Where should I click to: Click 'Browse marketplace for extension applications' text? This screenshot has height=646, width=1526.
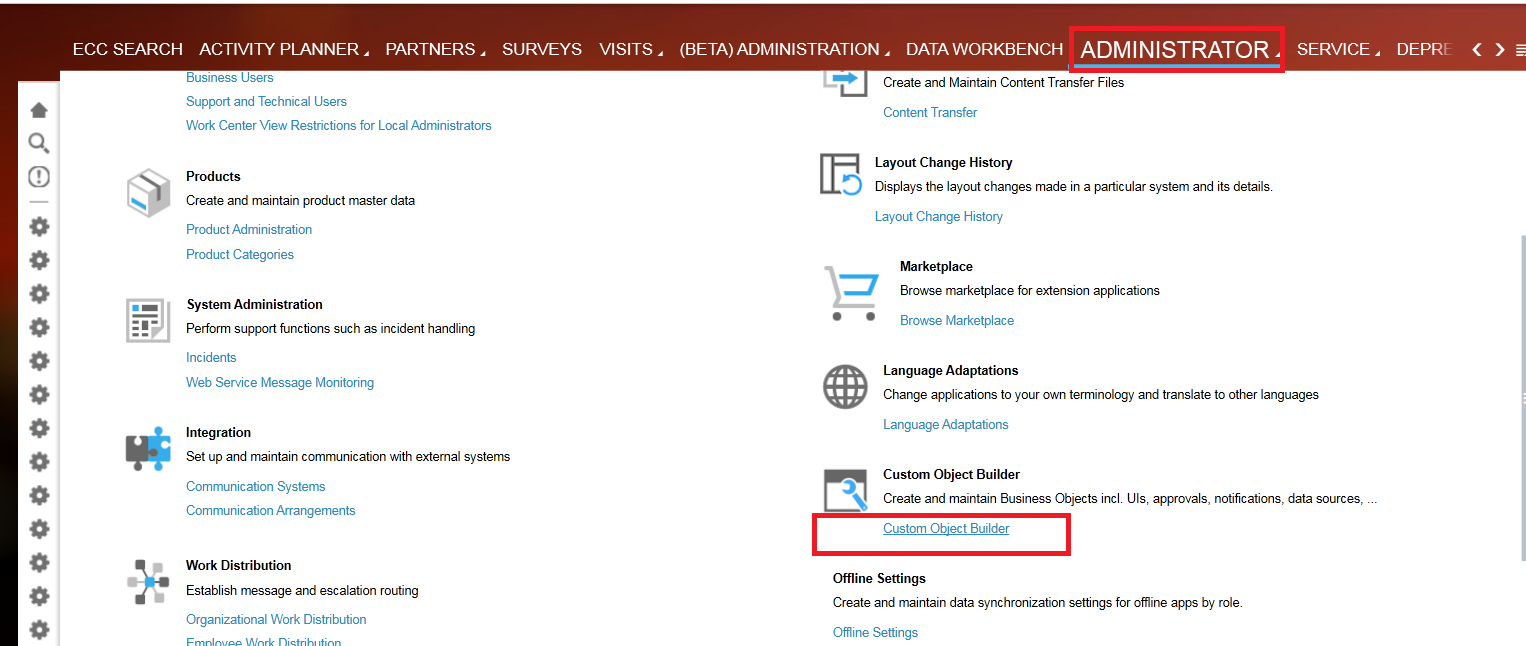coord(1030,290)
